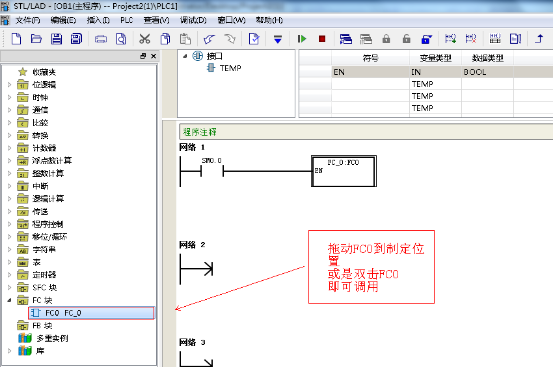Select TEMP under 接口 tree
Screen dimensions: 554x368
pos(224,68)
